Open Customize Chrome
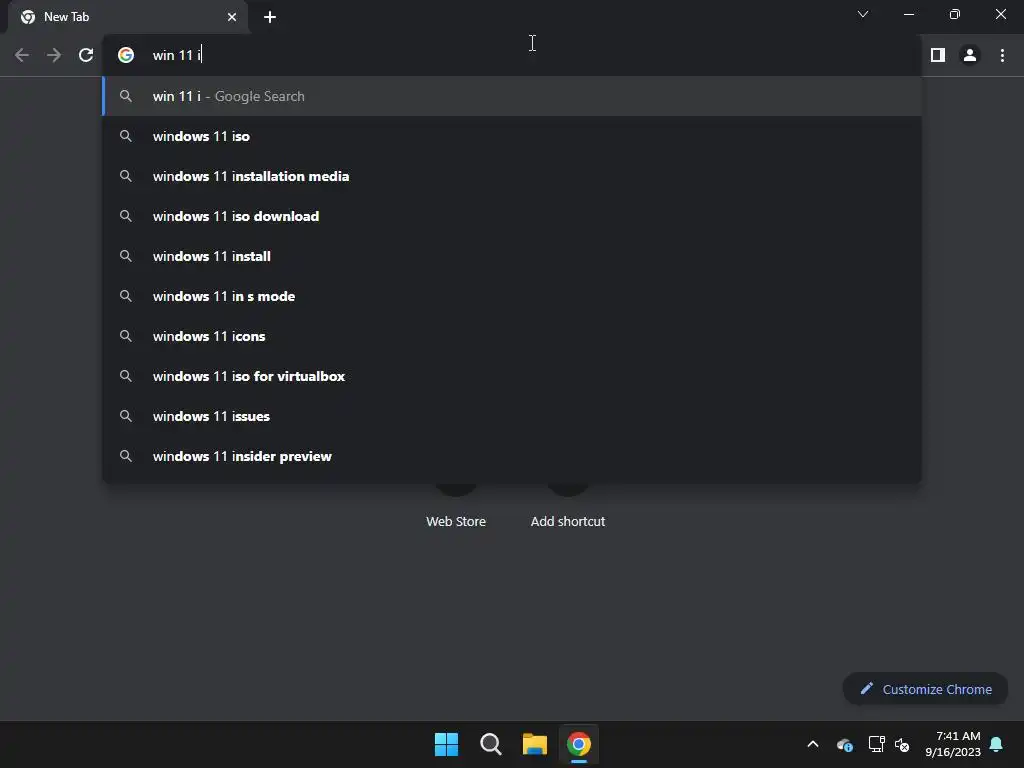Screen dimensions: 1024x768 coord(925,689)
